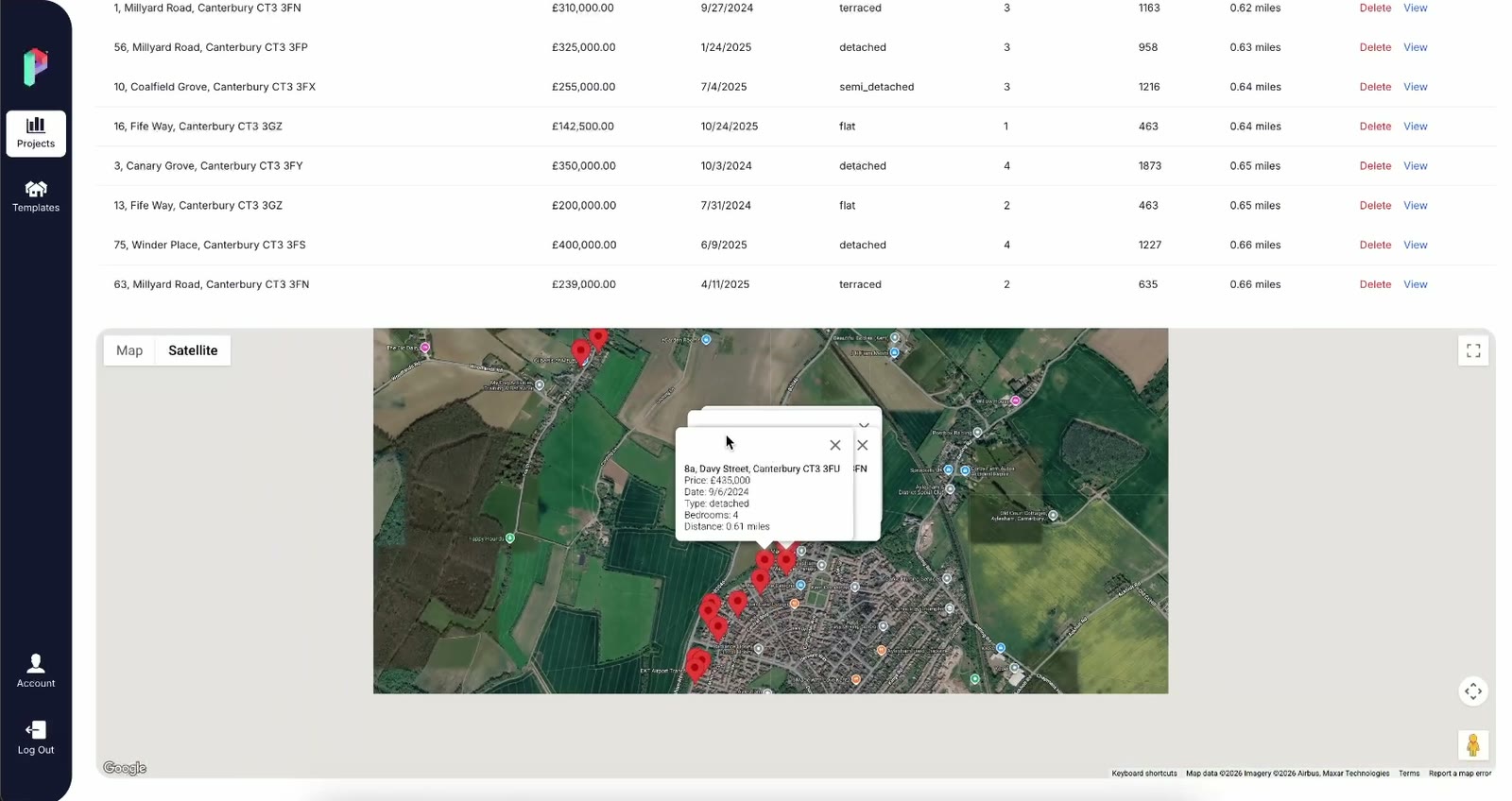This screenshot has width=1512, height=801.
Task: View 63 Millyard Road property
Action: 1415,284
